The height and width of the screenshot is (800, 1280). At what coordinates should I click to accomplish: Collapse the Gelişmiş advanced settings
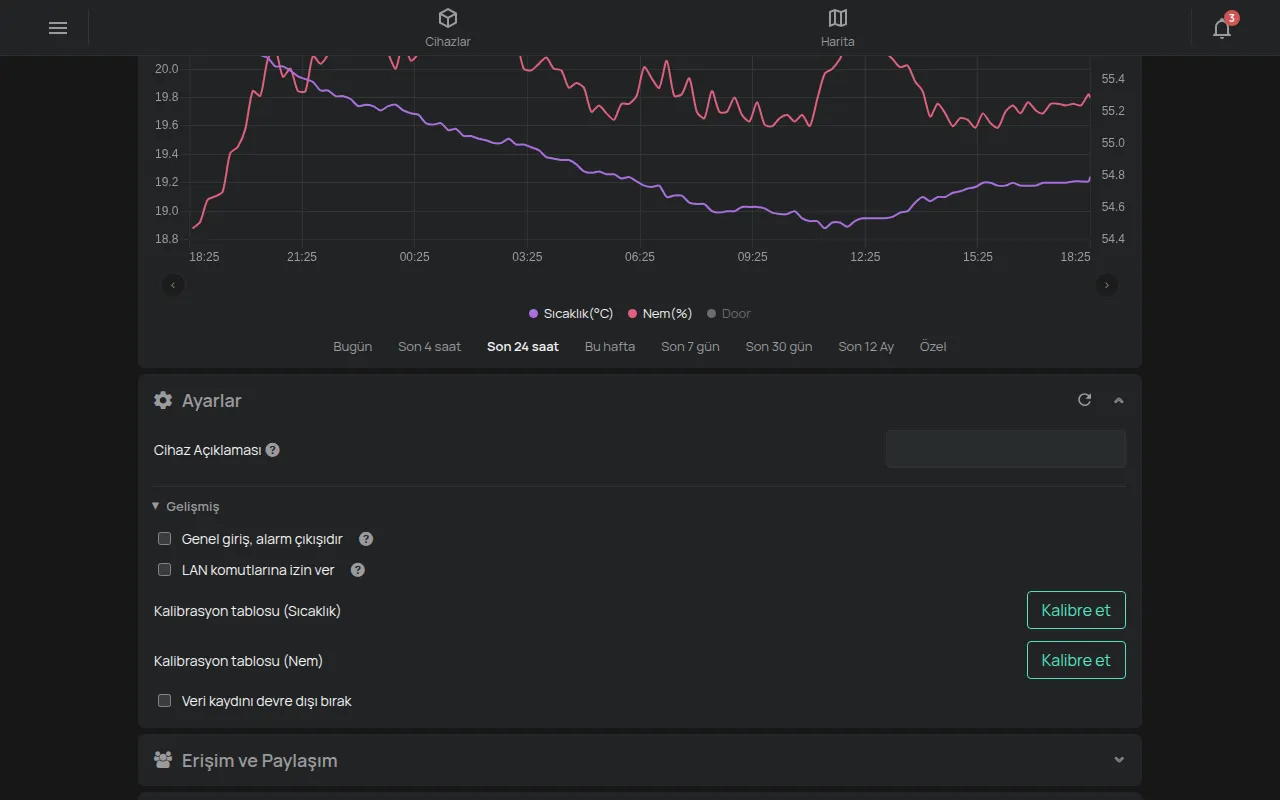pos(186,507)
